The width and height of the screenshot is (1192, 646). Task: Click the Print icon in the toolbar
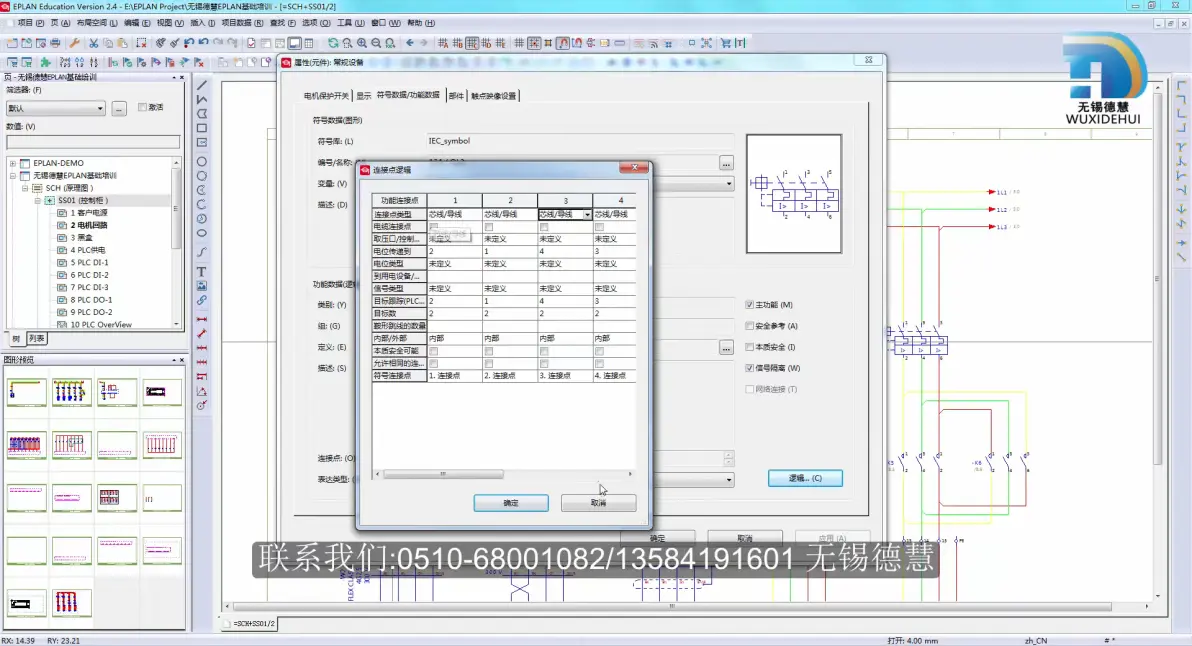55,43
